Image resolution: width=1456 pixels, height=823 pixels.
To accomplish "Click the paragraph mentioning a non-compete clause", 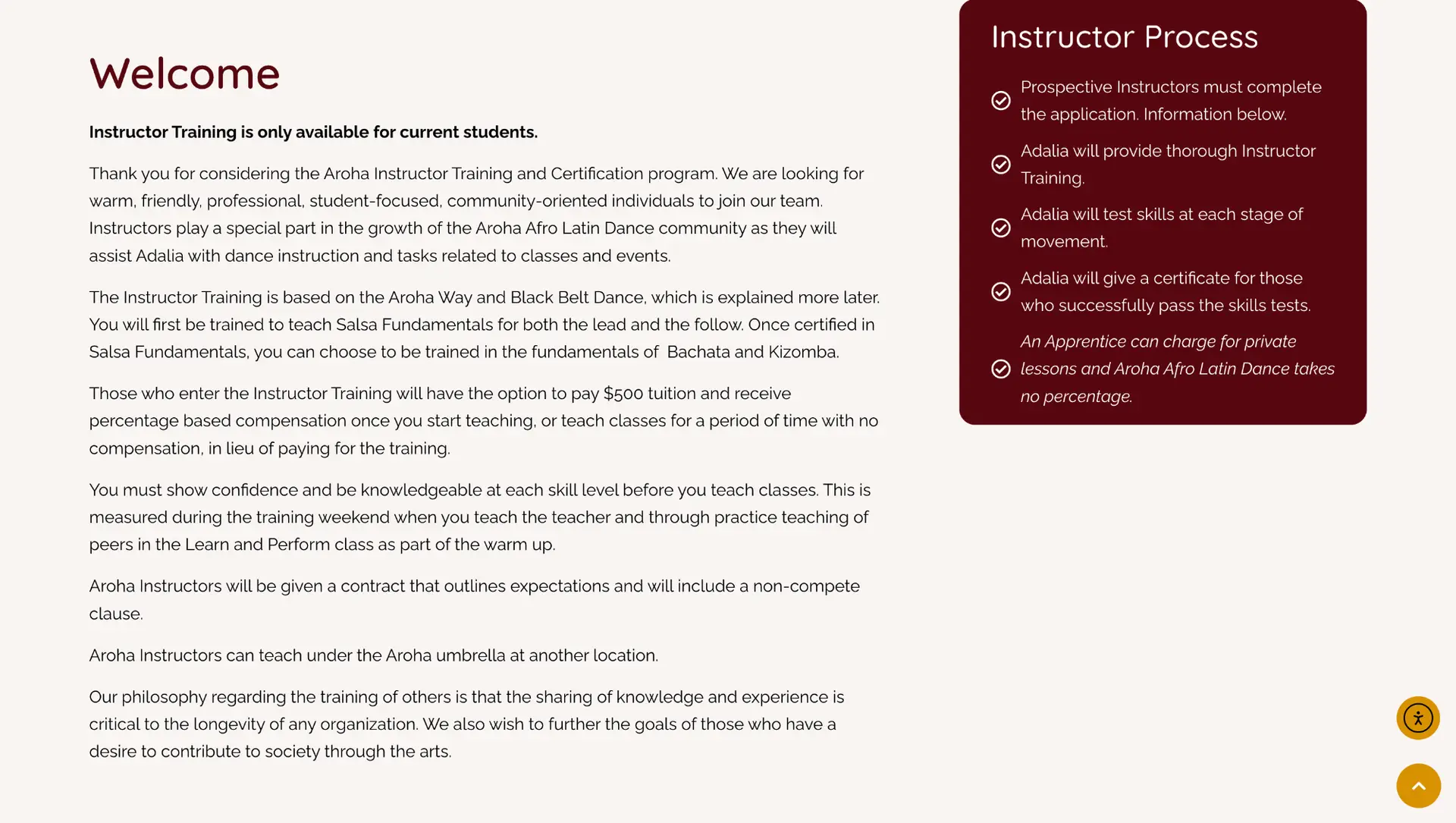I will pos(474,600).
